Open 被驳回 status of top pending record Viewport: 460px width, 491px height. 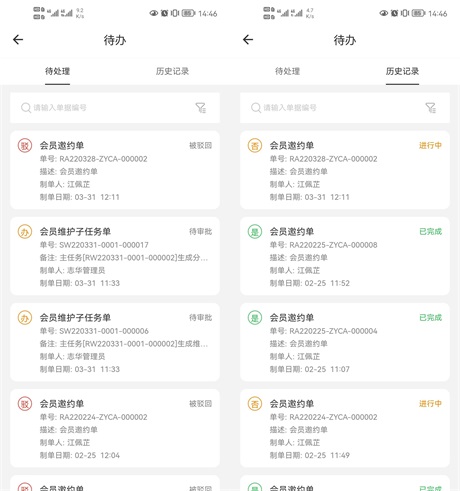201,145
